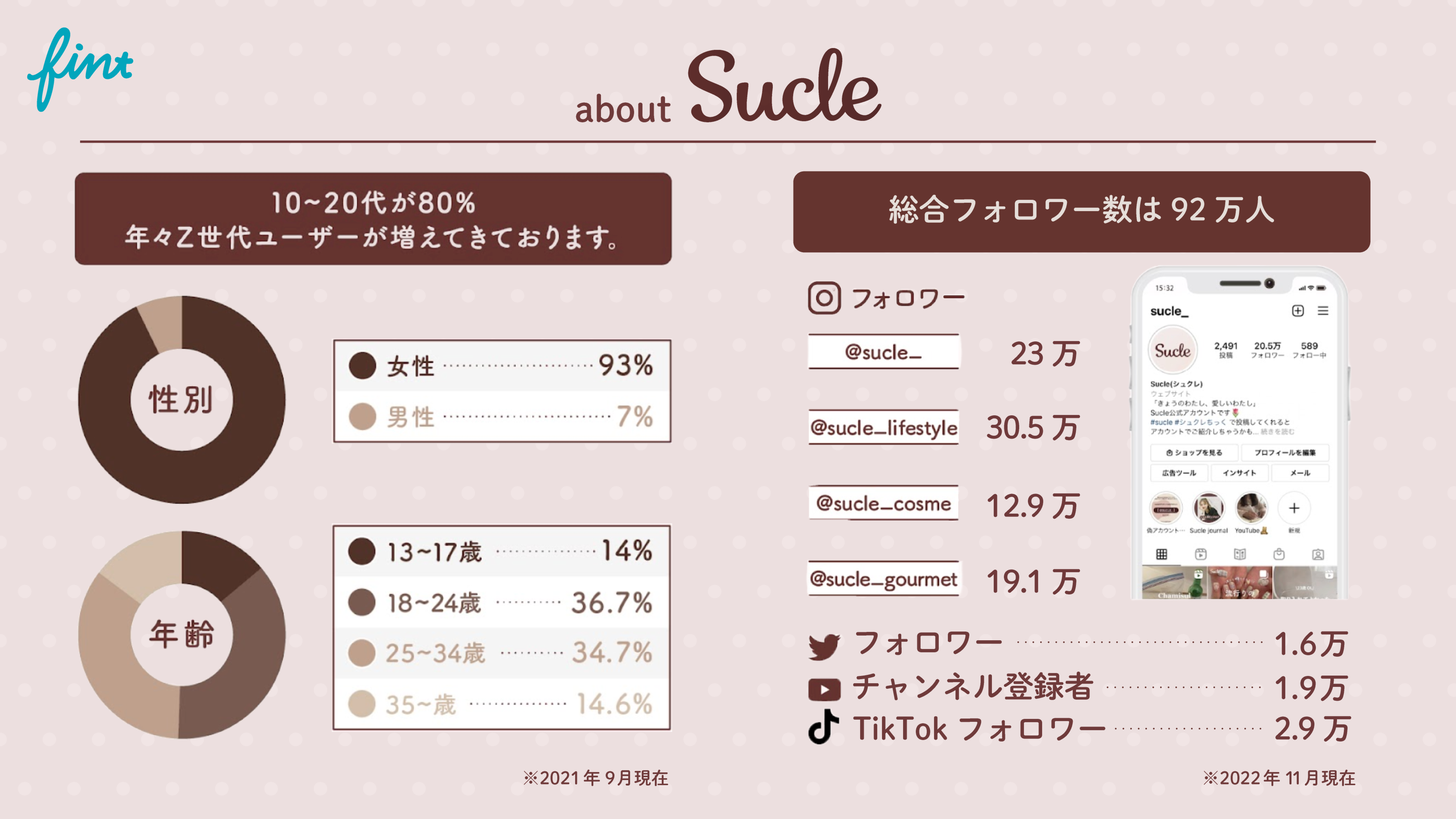Image resolution: width=1456 pixels, height=819 pixels.
Task: Click the 18~24歳 legend color dot
Action: (x=362, y=602)
